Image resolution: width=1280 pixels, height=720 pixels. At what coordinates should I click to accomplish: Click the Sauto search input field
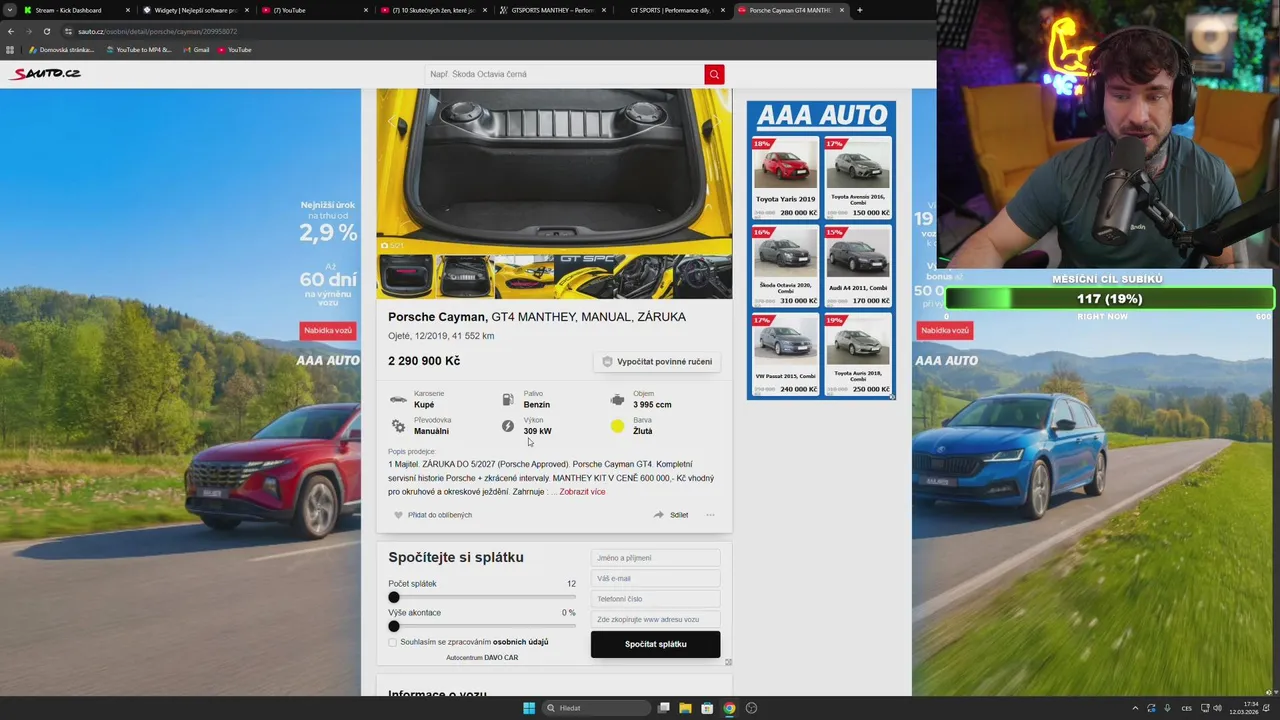(564, 74)
